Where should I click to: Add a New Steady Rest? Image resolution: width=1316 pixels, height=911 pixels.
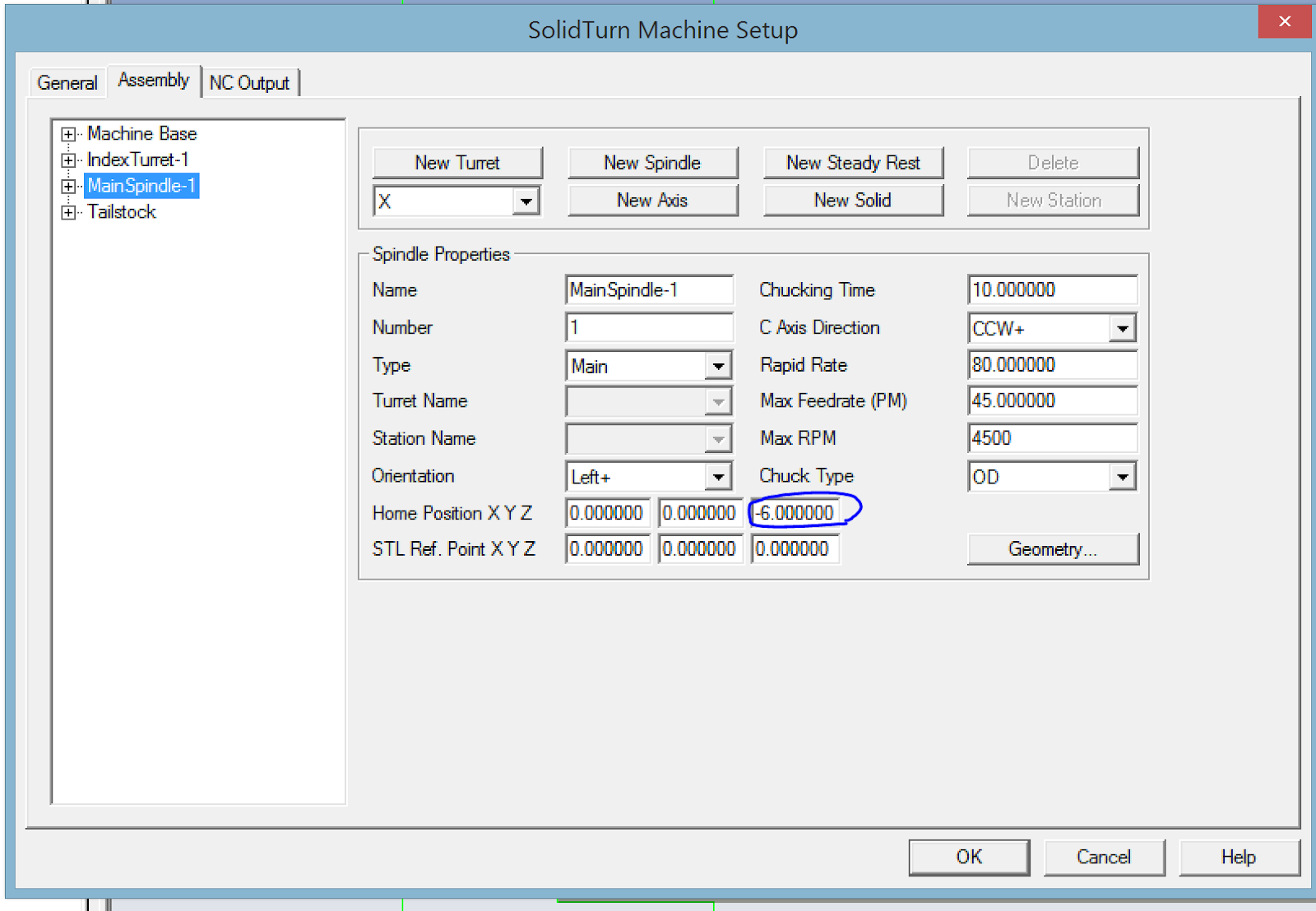pos(853,163)
